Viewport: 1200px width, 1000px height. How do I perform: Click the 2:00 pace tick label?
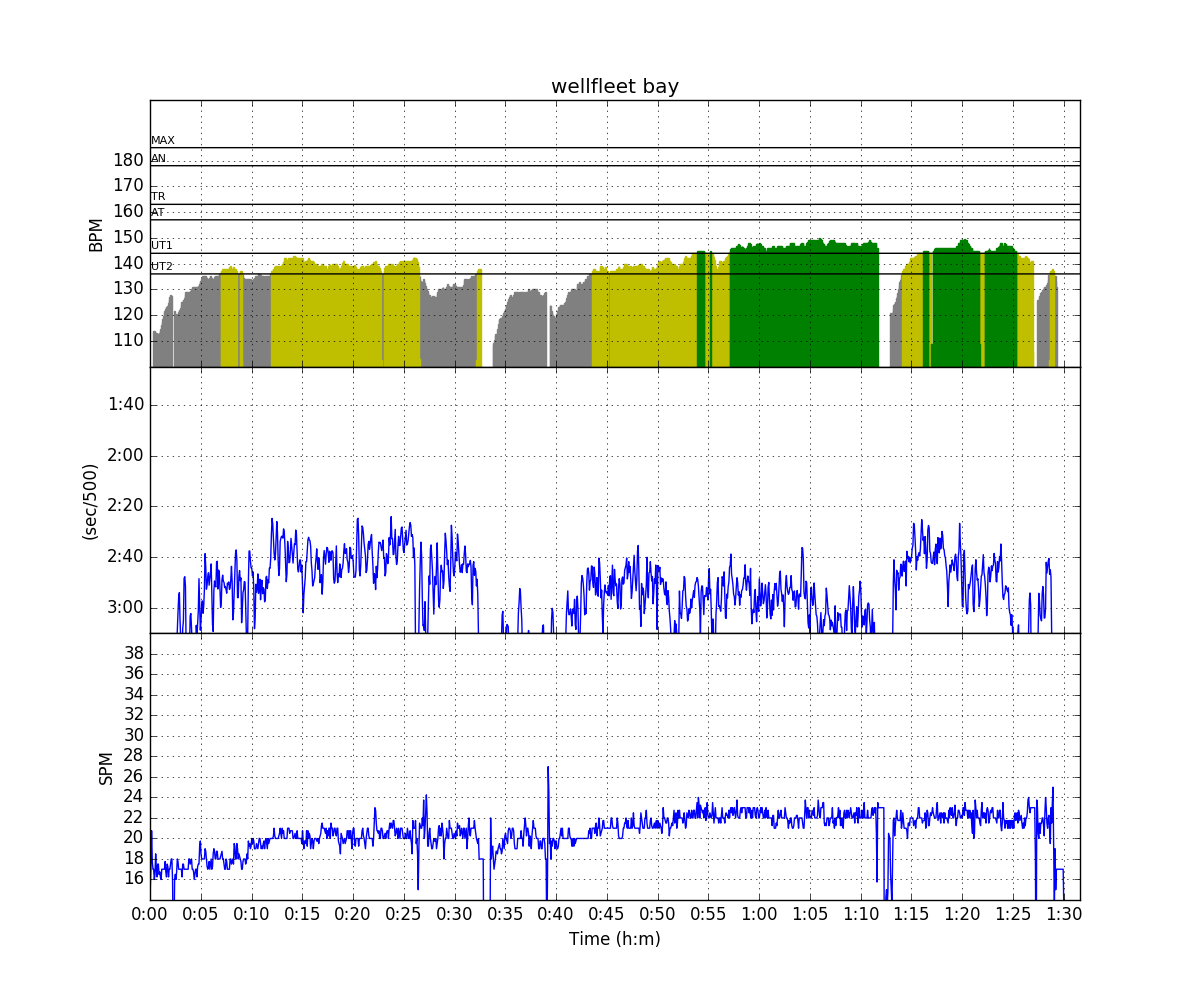pos(126,455)
